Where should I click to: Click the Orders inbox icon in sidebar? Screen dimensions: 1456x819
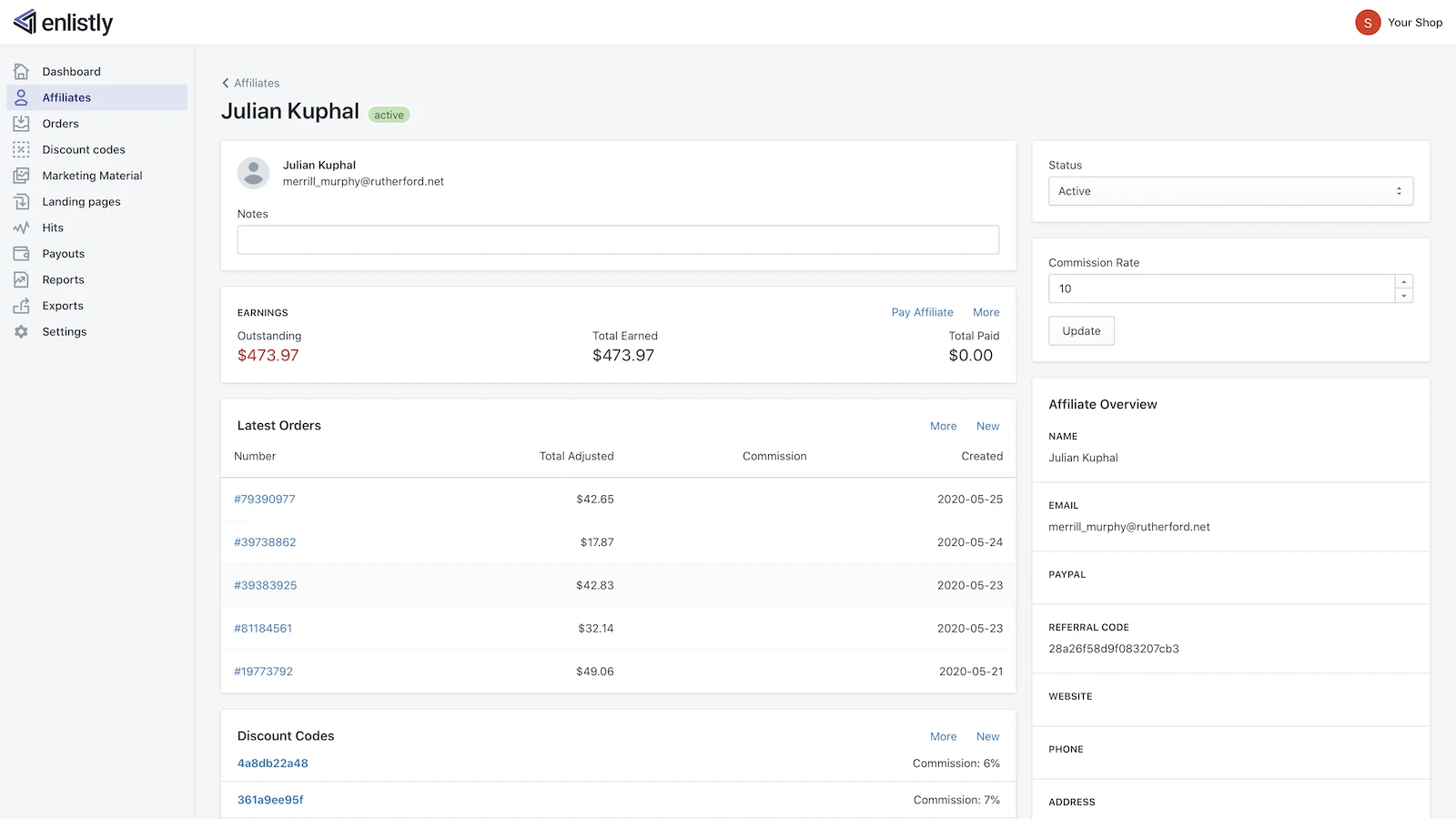coord(21,124)
